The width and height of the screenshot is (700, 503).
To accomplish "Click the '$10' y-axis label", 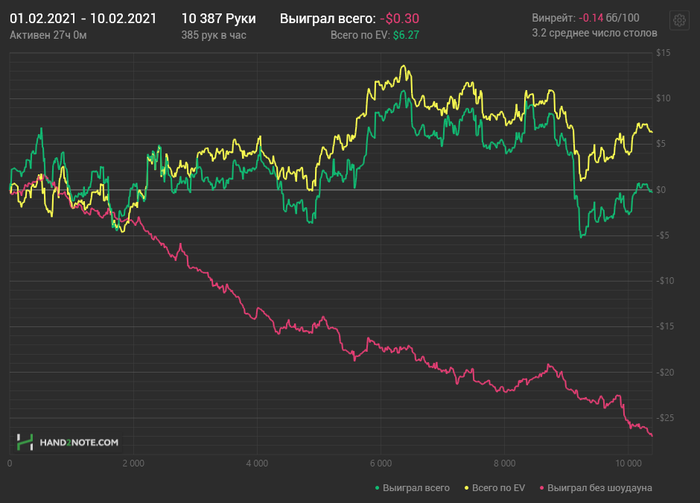I will (x=663, y=98).
